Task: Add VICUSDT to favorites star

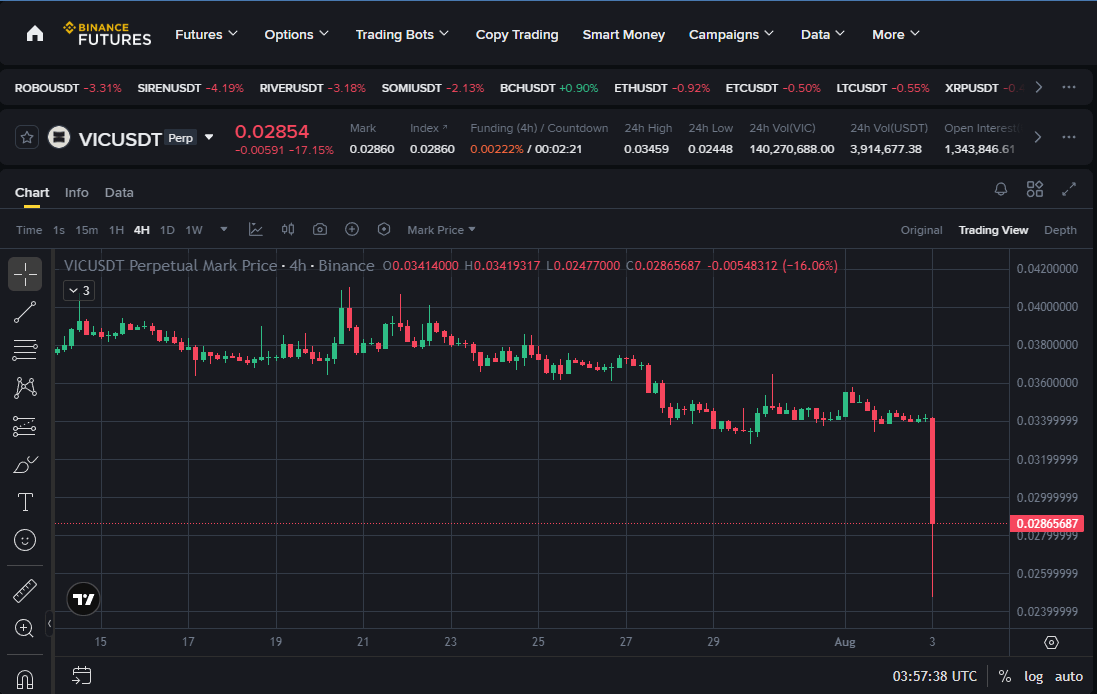Action: click(27, 137)
